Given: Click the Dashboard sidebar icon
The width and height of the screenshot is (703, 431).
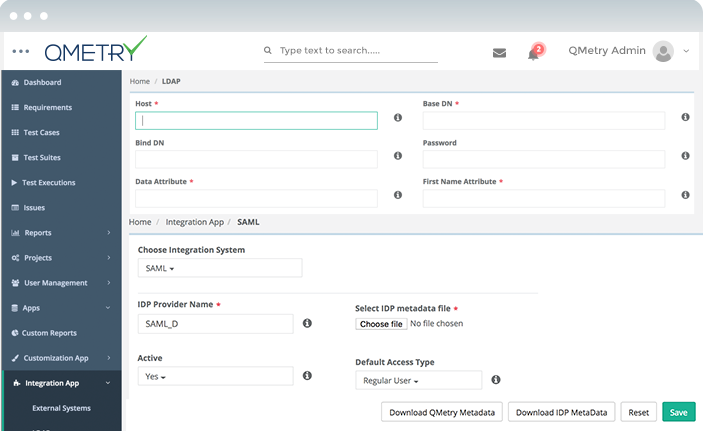Looking at the screenshot, I should [15, 83].
